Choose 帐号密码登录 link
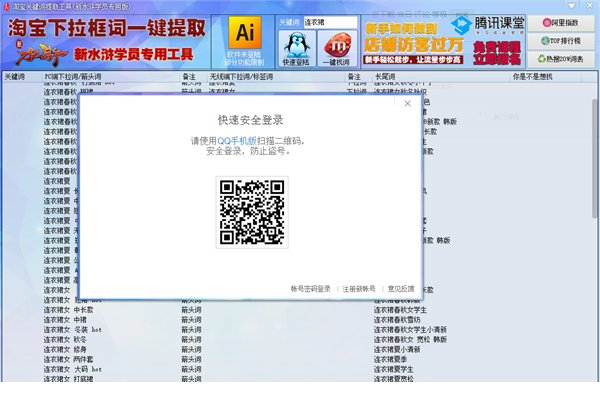 [x=310, y=289]
